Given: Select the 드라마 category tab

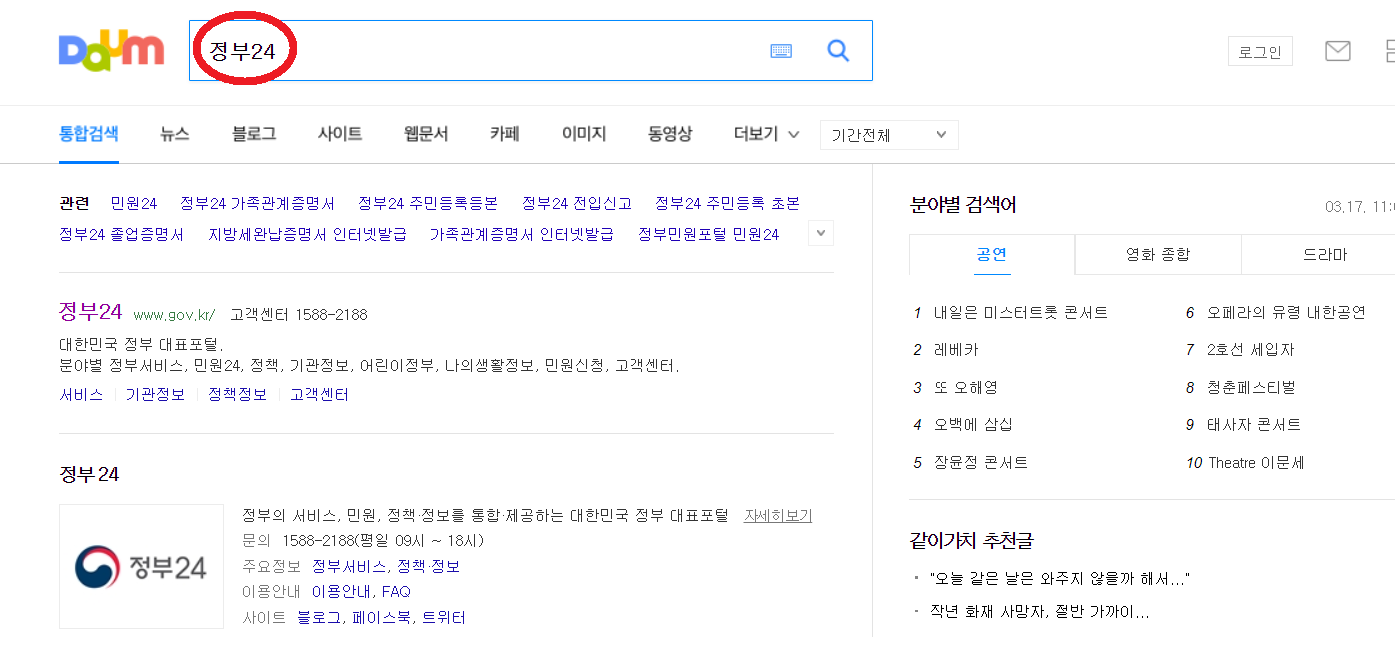Looking at the screenshot, I should click(1325, 254).
